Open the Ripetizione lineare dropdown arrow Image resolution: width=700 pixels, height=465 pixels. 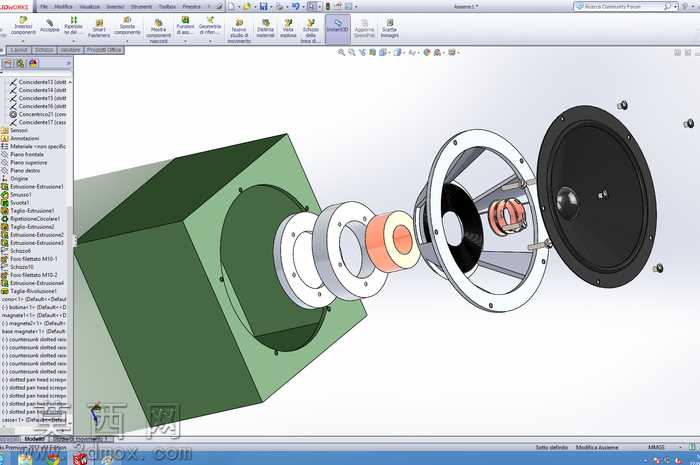(x=74, y=41)
